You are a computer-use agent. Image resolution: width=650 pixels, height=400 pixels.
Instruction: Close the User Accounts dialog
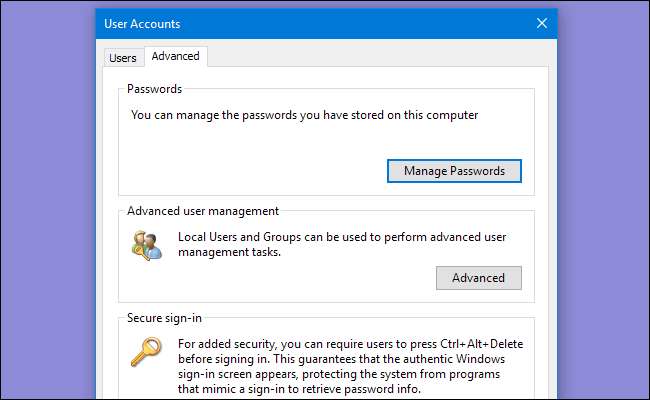[541, 23]
